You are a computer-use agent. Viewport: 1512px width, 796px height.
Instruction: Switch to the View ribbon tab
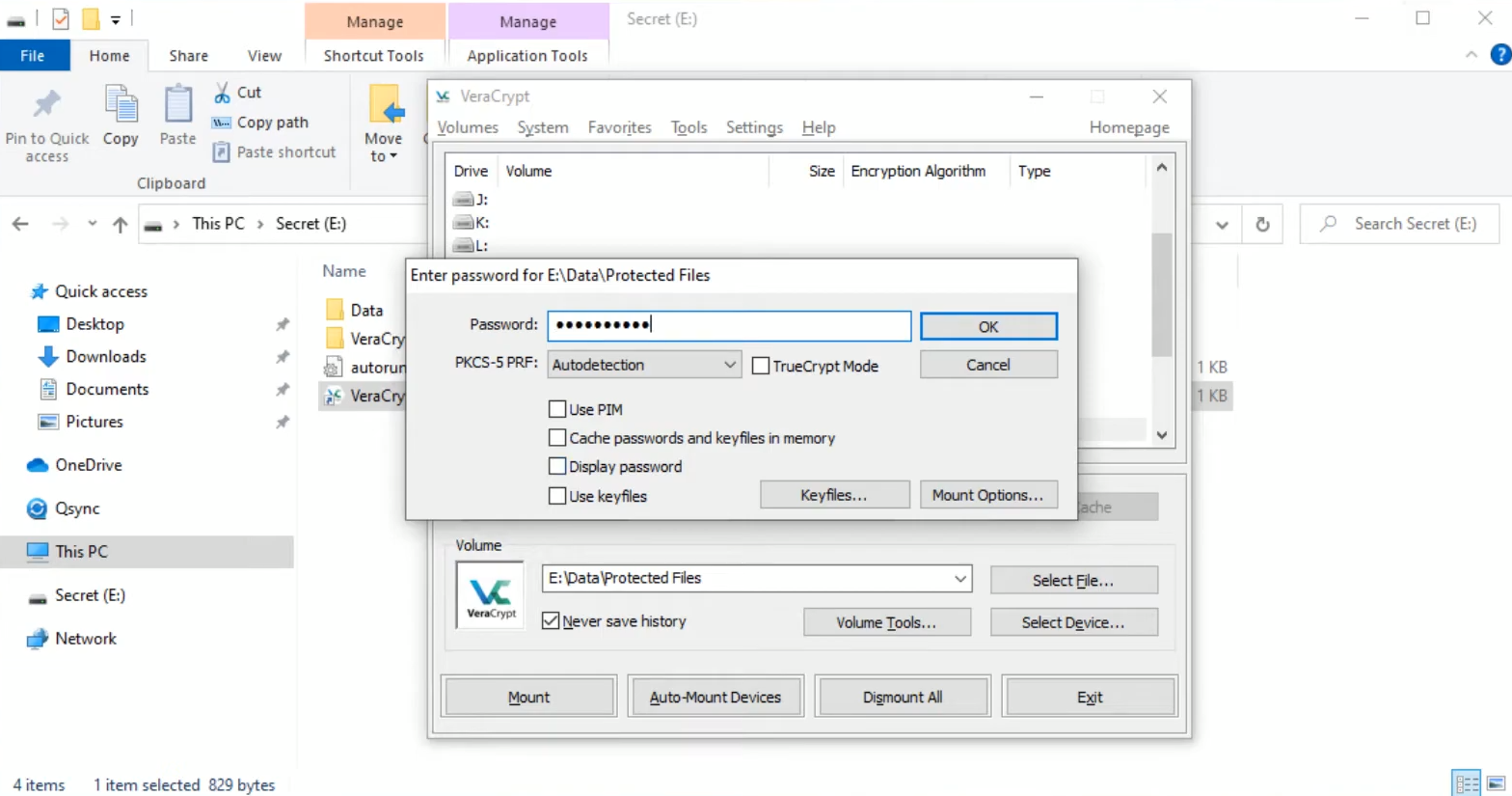(x=264, y=56)
